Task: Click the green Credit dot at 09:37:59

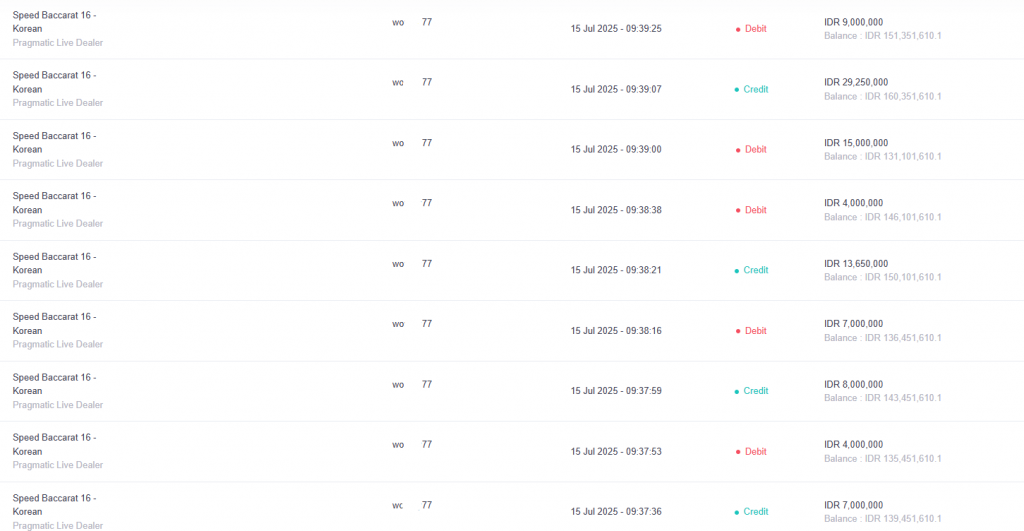Action: coord(737,391)
